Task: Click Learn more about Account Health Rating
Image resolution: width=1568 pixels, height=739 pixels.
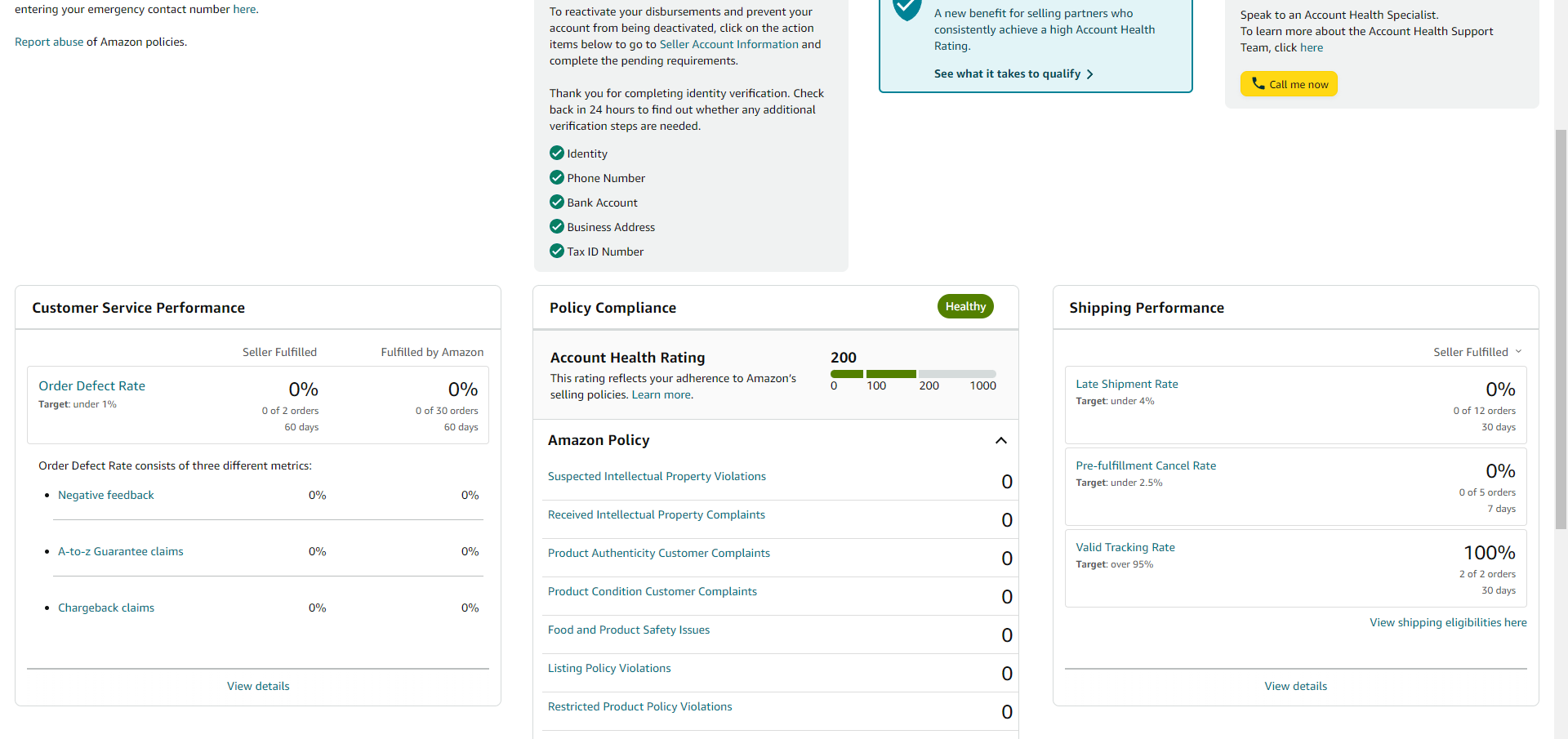Action: pos(661,394)
